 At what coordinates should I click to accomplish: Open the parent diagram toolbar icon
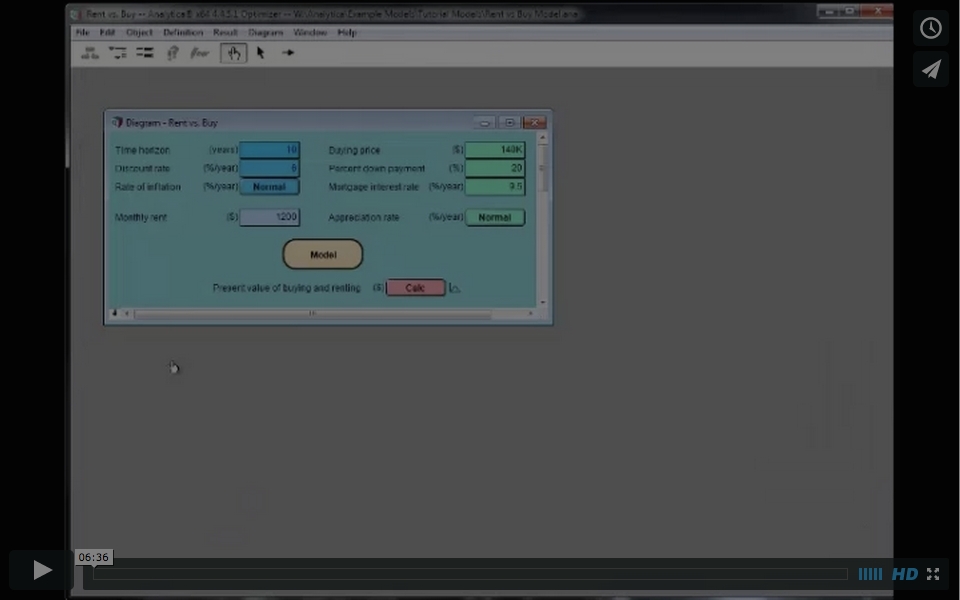90,53
